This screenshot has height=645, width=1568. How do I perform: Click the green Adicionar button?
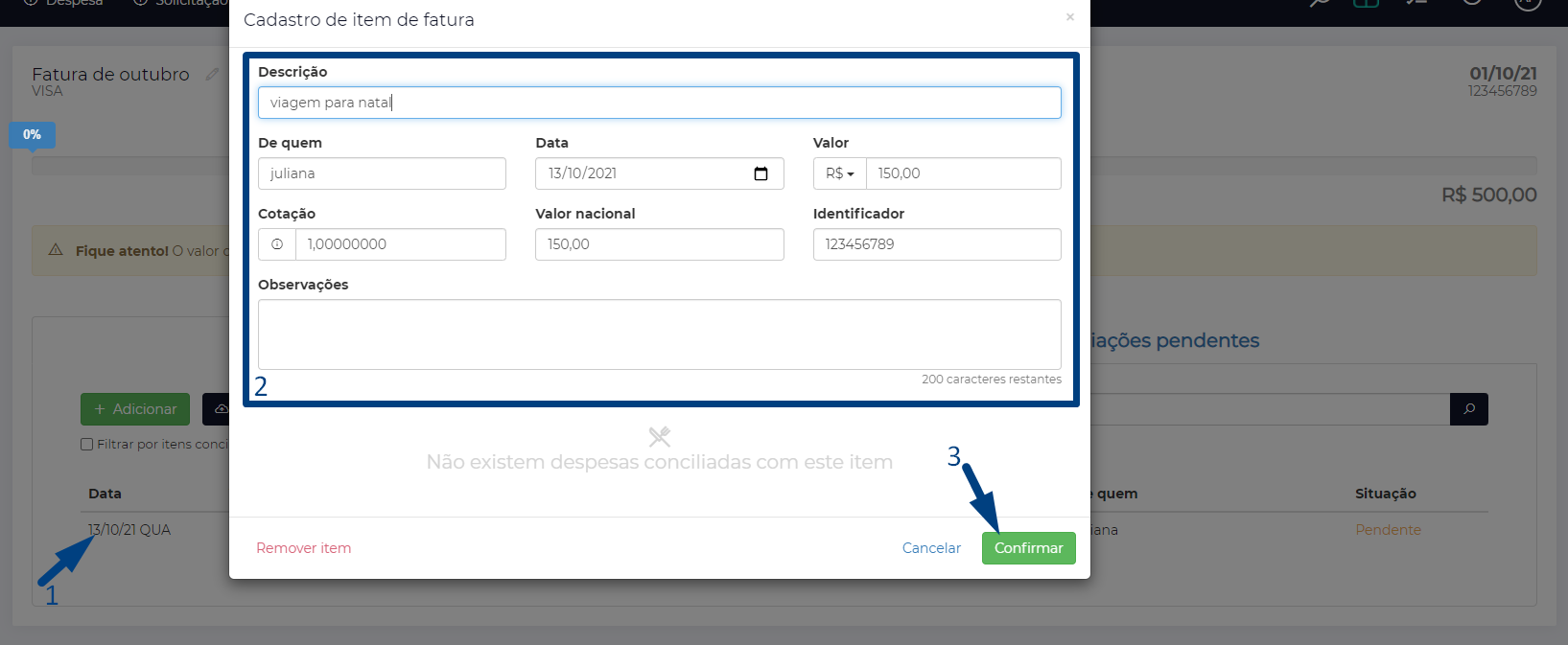tap(135, 409)
